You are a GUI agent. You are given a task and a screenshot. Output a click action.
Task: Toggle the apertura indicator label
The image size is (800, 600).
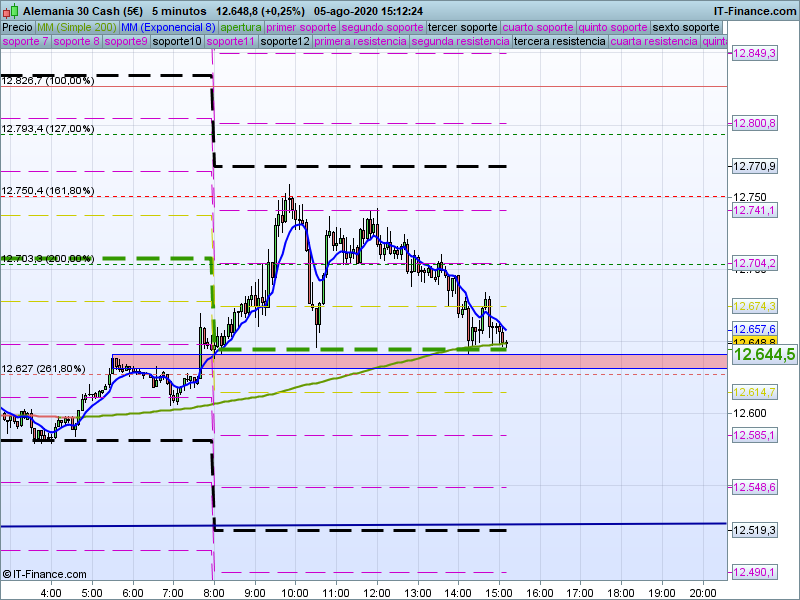pyautogui.click(x=241, y=27)
